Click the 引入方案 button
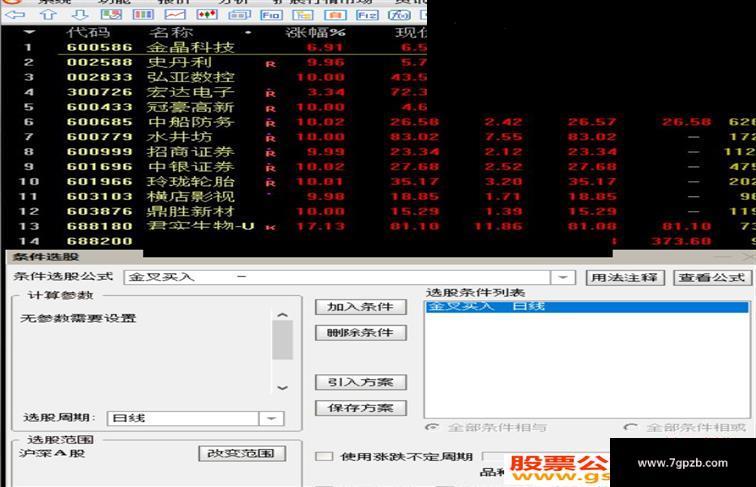The width and height of the screenshot is (756, 487). [x=361, y=382]
